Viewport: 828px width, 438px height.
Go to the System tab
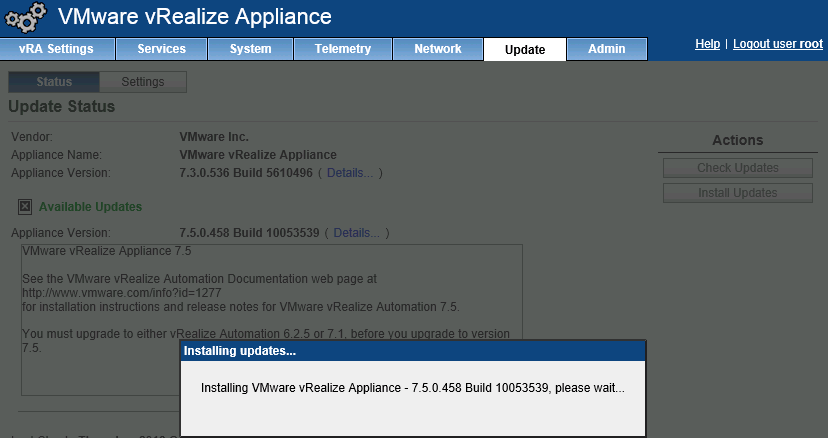click(x=250, y=49)
